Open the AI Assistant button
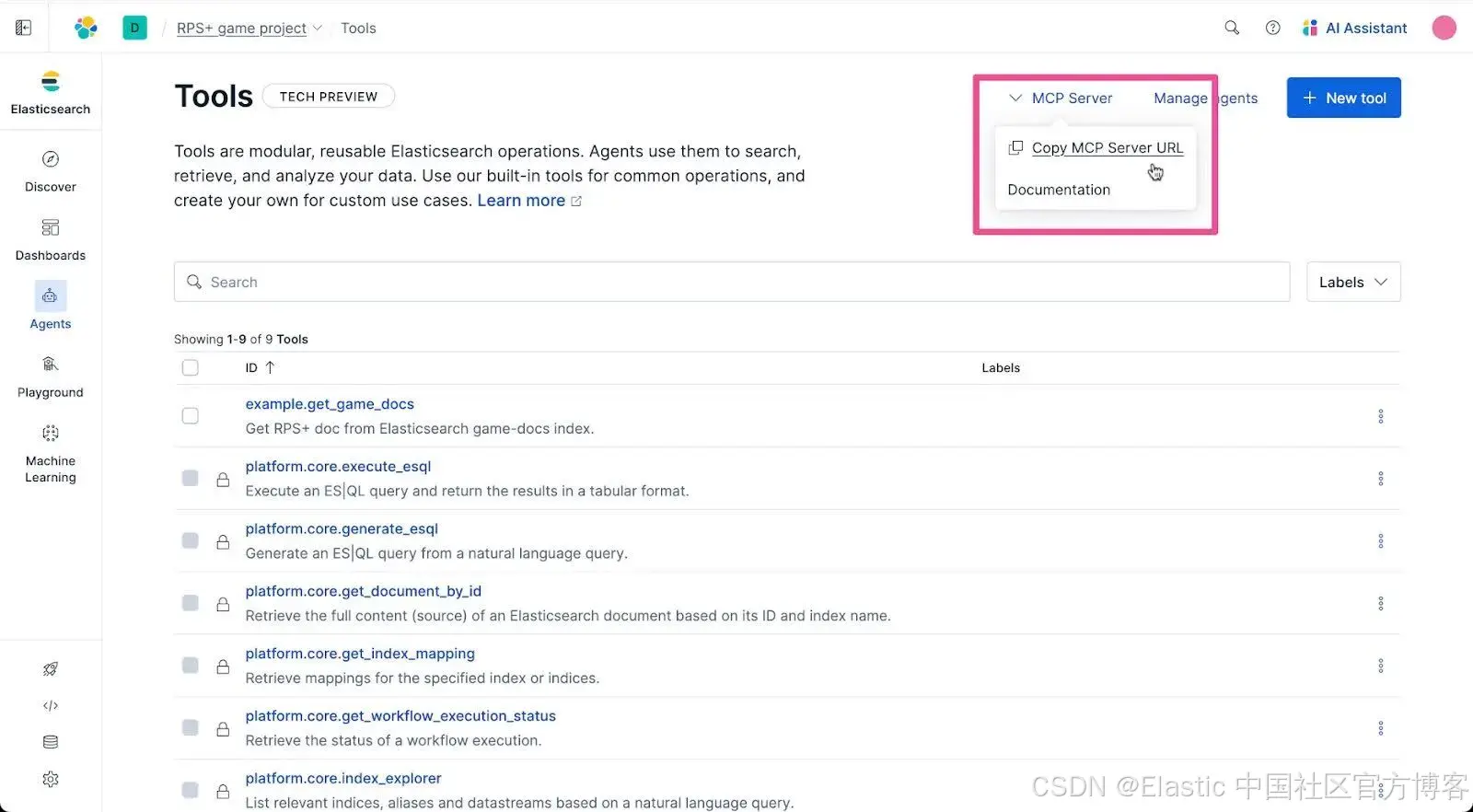The width and height of the screenshot is (1473, 812). [1354, 28]
